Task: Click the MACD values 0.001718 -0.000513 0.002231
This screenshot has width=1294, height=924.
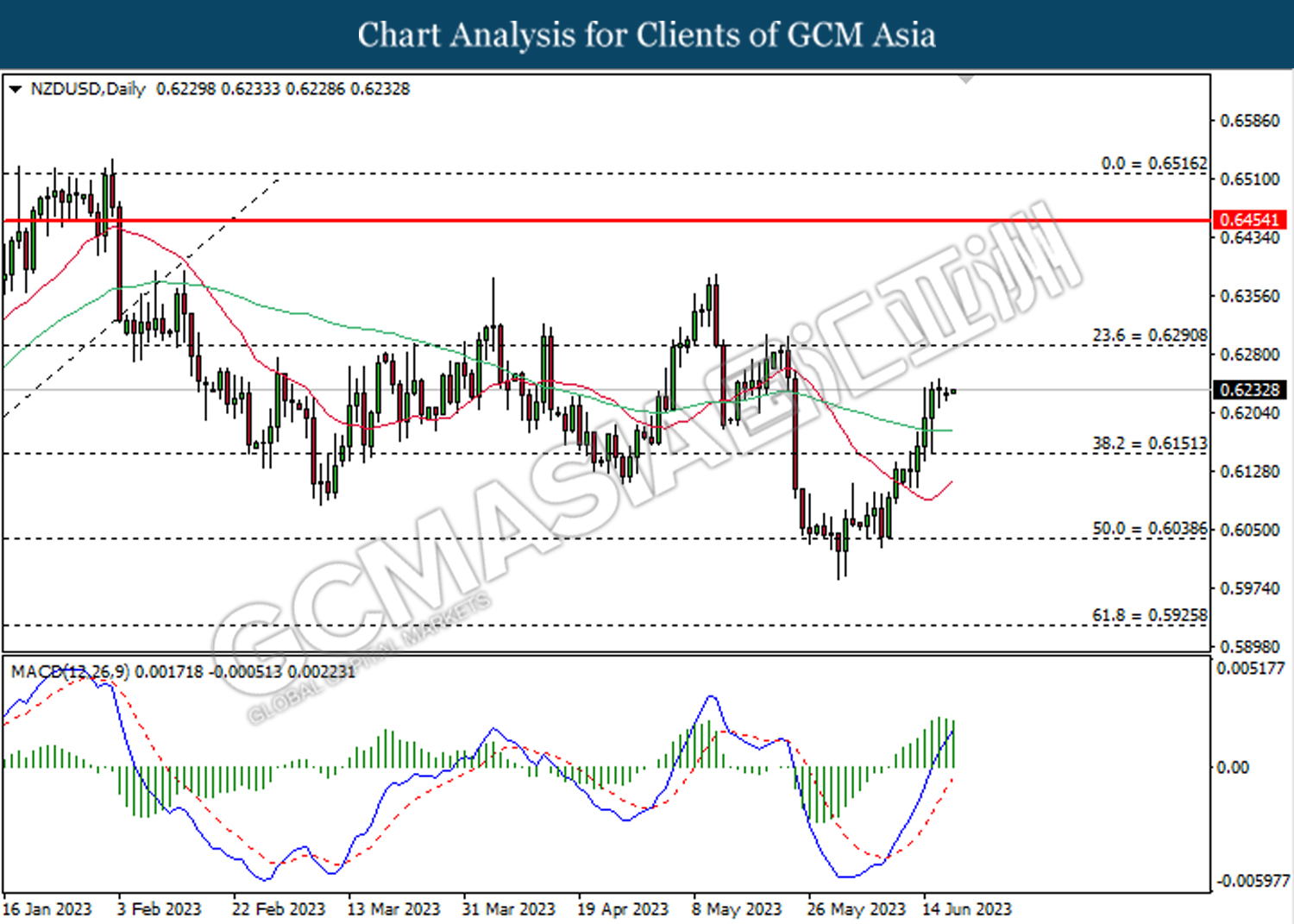Action: click(245, 671)
